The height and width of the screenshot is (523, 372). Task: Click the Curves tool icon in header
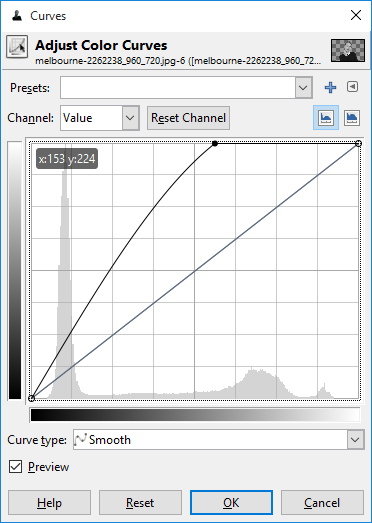[x=17, y=47]
